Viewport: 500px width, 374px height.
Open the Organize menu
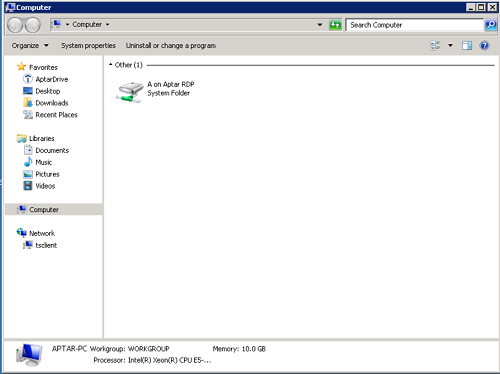coord(30,45)
